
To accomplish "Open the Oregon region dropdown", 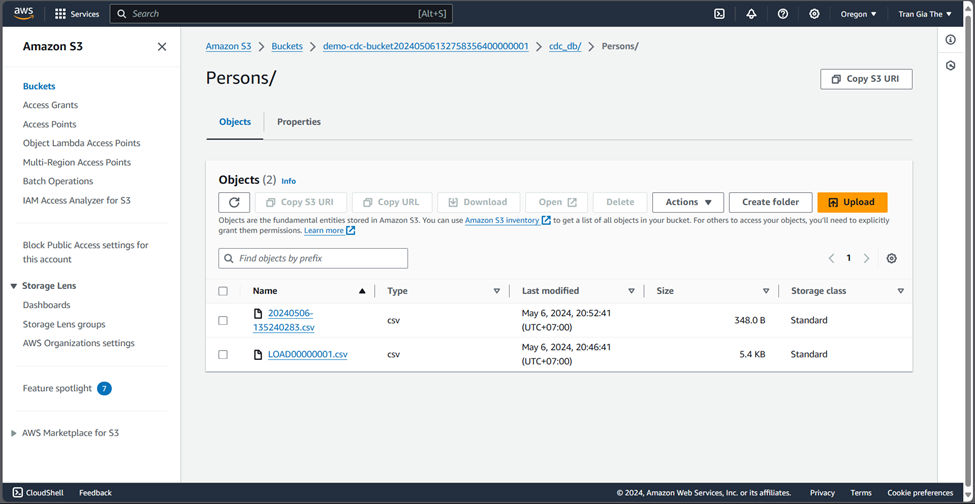I will 858,14.
